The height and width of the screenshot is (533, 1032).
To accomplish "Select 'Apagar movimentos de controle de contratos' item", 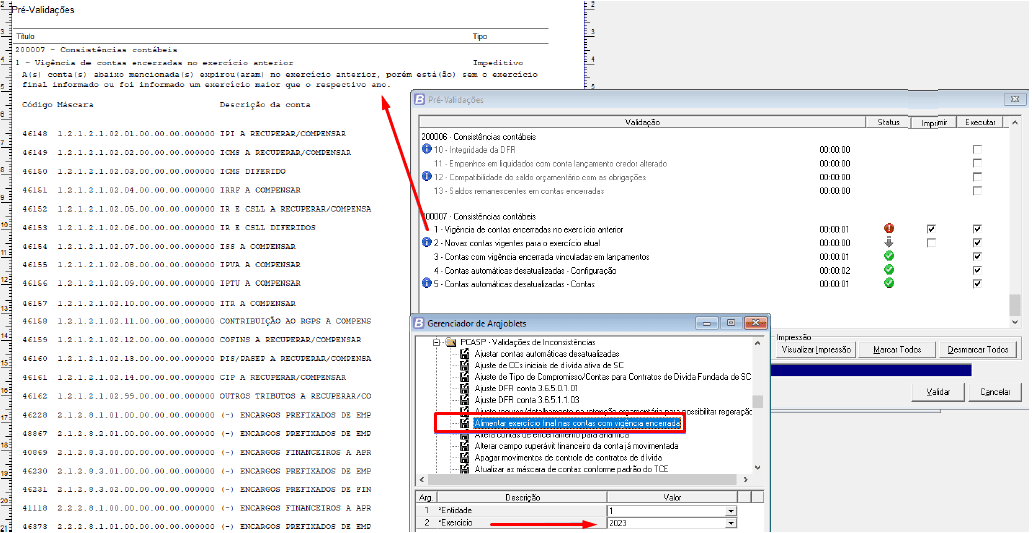I will click(x=569, y=458).
